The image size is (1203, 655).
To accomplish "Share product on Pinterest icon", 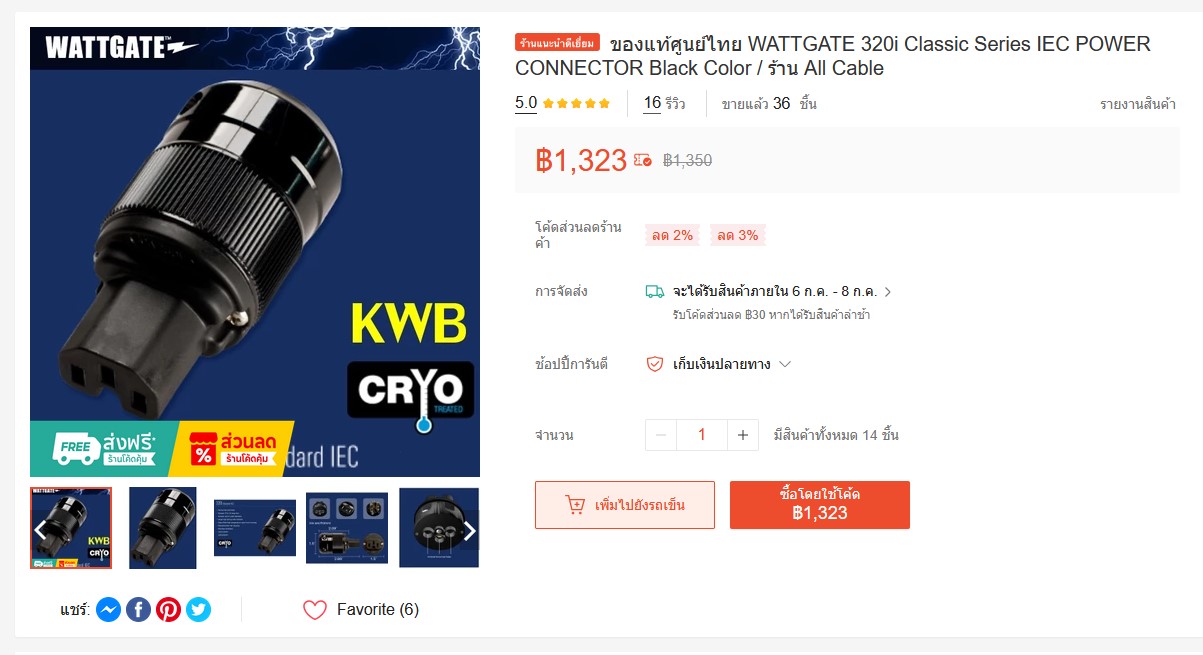I will [x=168, y=609].
